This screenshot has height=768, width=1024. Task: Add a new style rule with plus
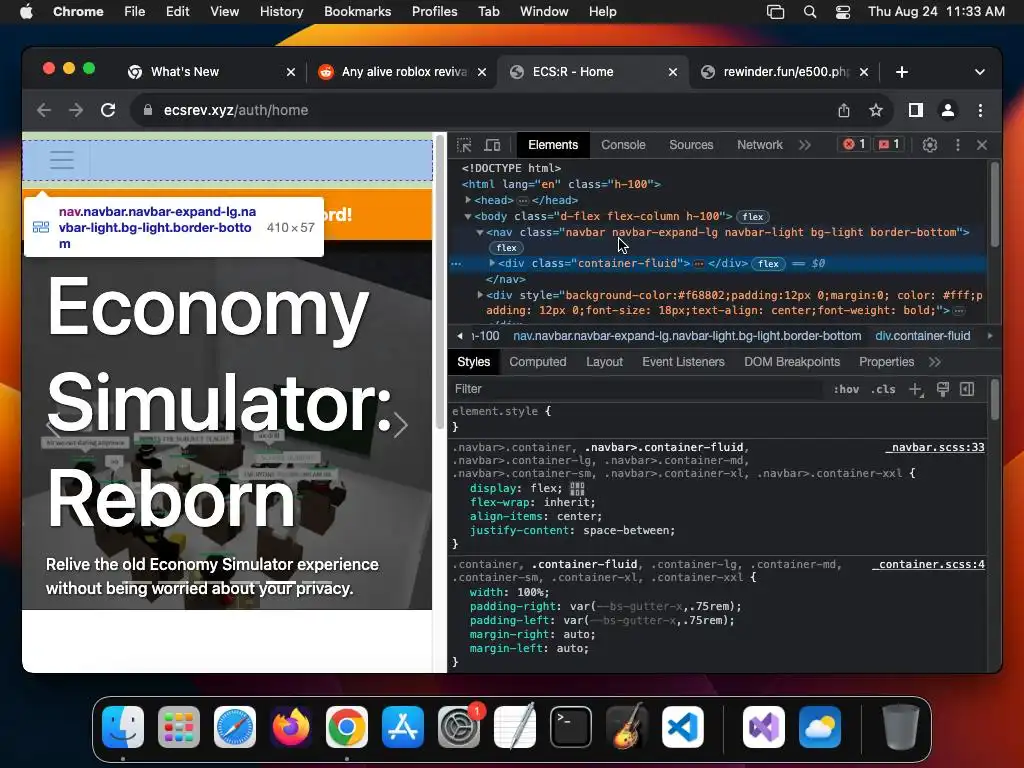click(x=916, y=390)
